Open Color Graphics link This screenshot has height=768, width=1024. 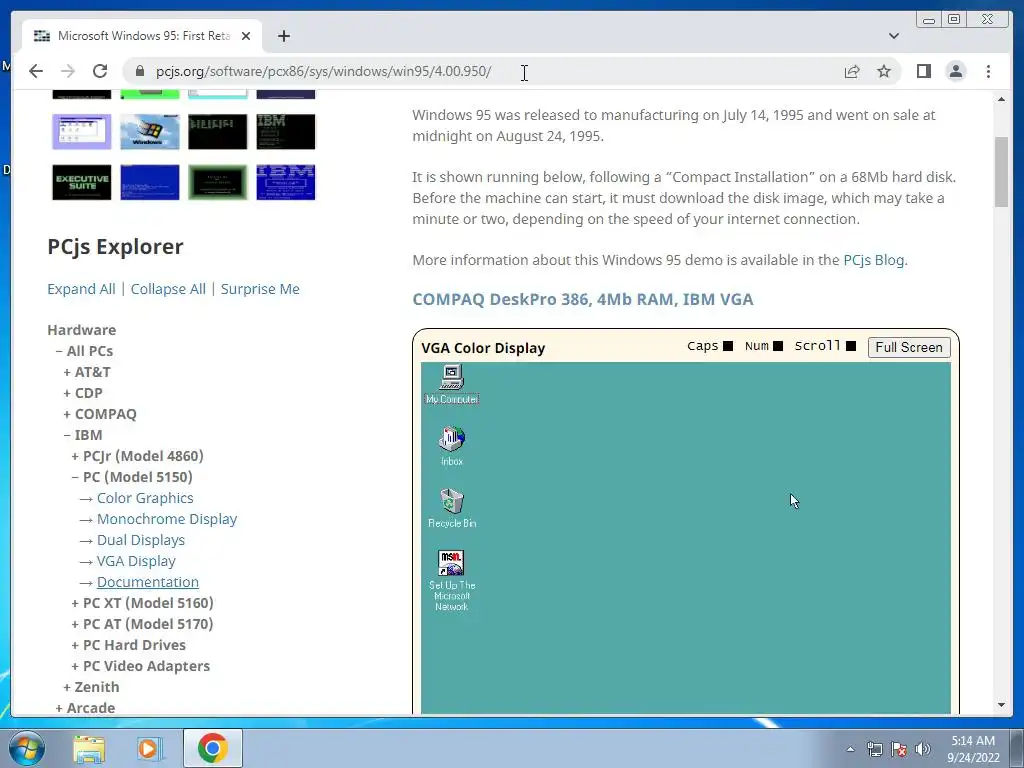pos(145,498)
